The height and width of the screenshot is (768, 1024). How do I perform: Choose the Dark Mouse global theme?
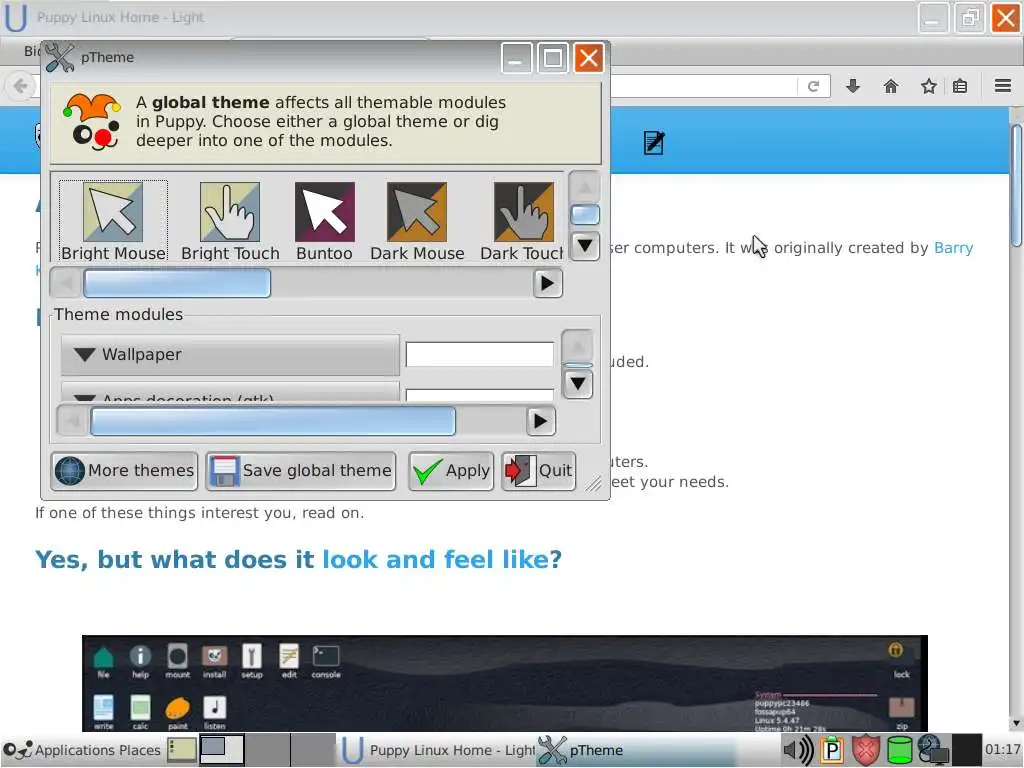click(417, 221)
